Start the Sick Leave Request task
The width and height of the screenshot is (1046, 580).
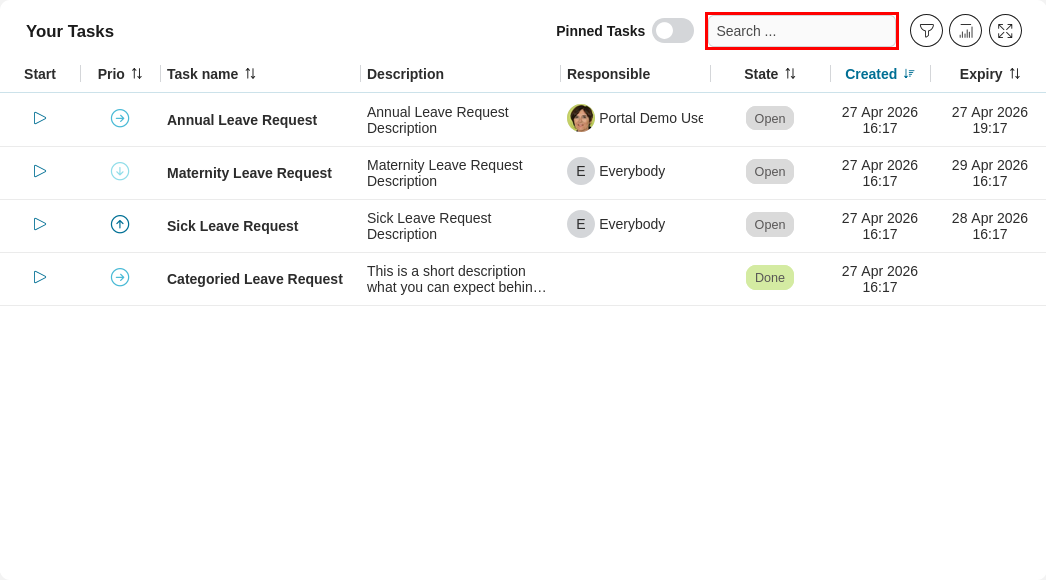point(40,224)
